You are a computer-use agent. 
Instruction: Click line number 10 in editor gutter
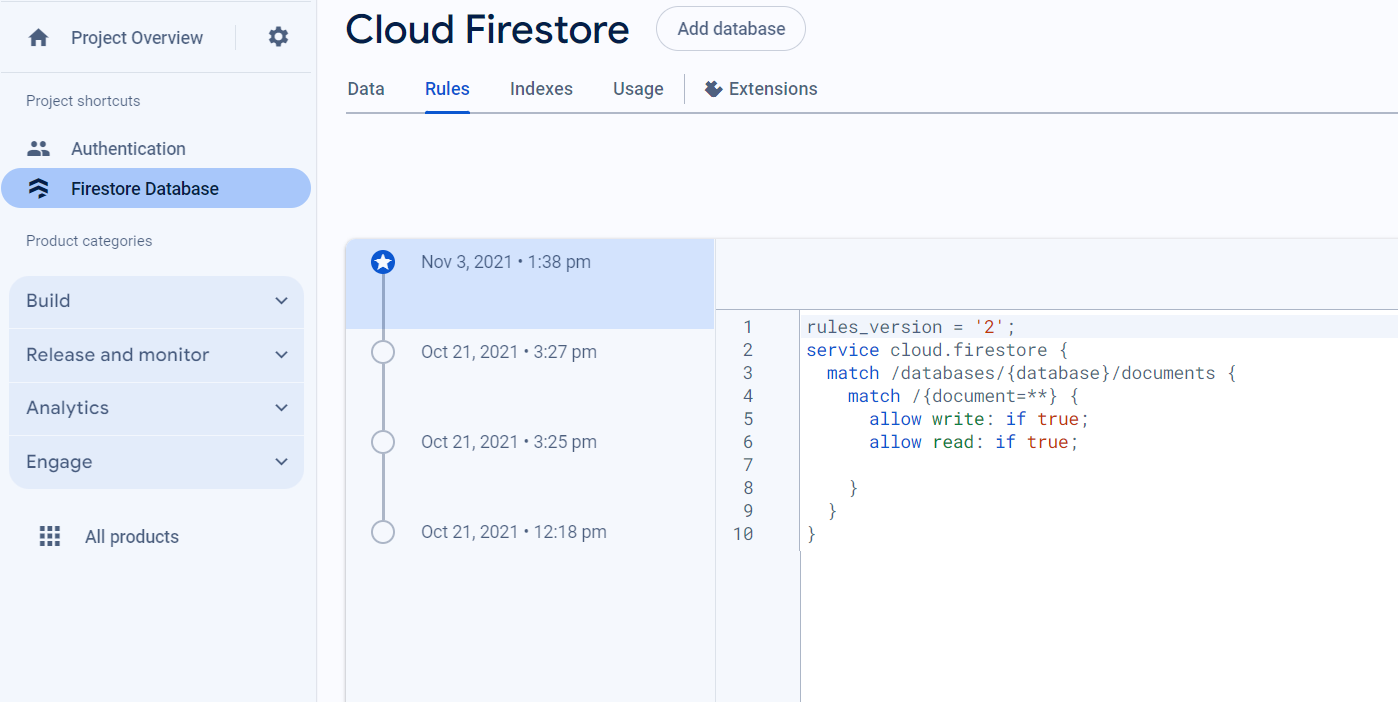point(743,534)
